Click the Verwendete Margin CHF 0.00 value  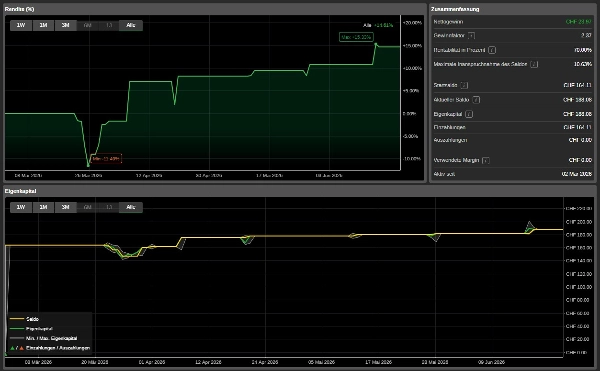[580, 160]
